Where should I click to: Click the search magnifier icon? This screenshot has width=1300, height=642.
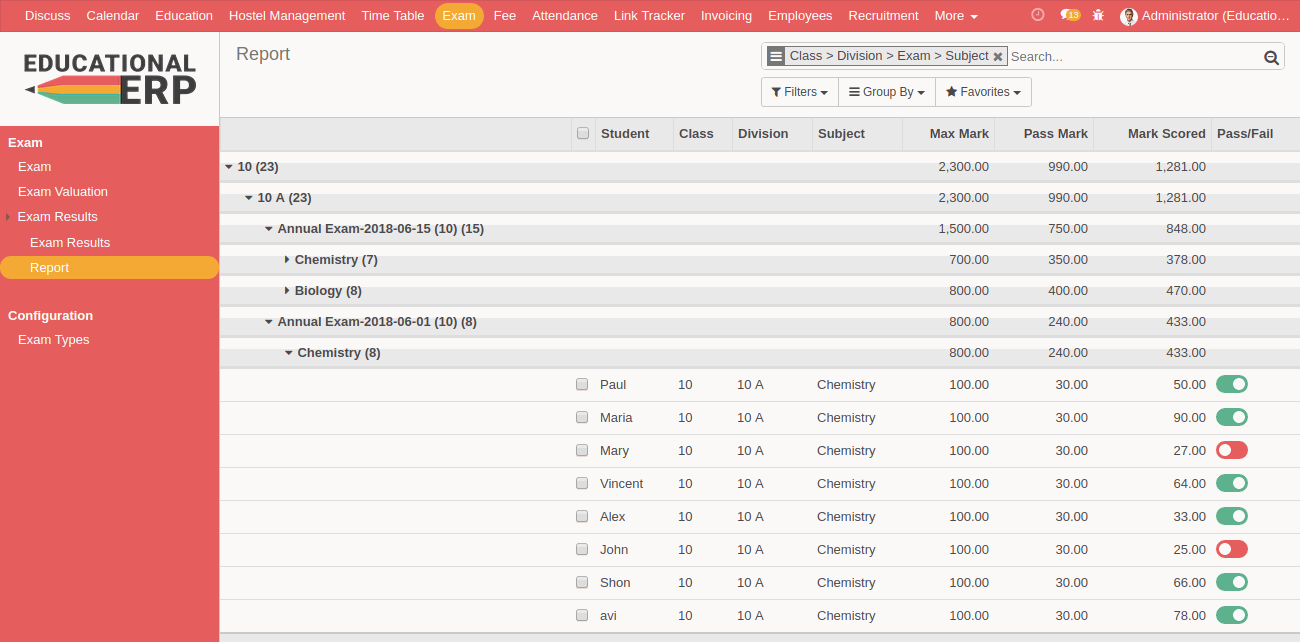tap(1271, 57)
